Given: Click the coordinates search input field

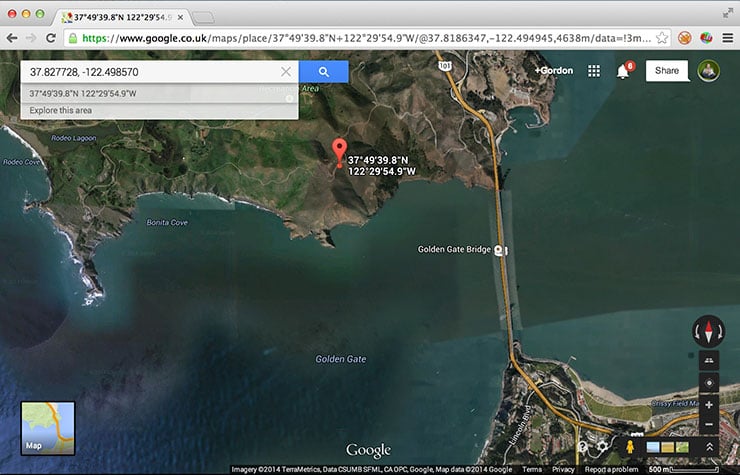Looking at the screenshot, I should point(150,72).
